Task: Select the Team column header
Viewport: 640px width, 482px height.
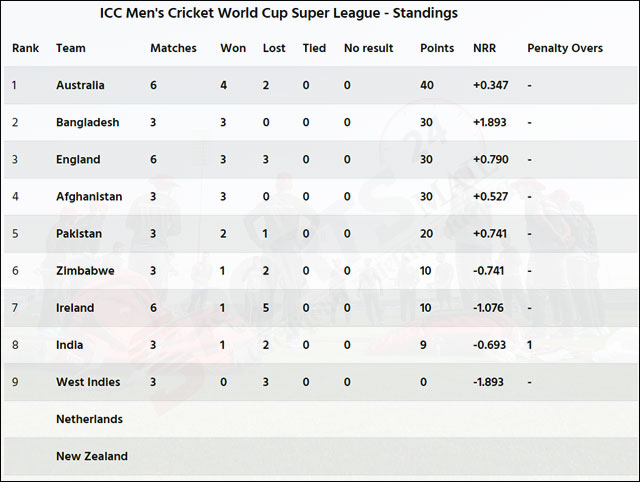Action: pos(71,48)
